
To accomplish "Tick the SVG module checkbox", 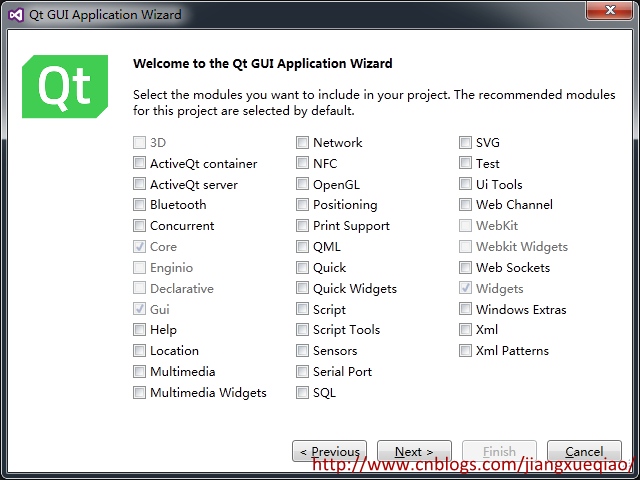I will click(x=465, y=142).
